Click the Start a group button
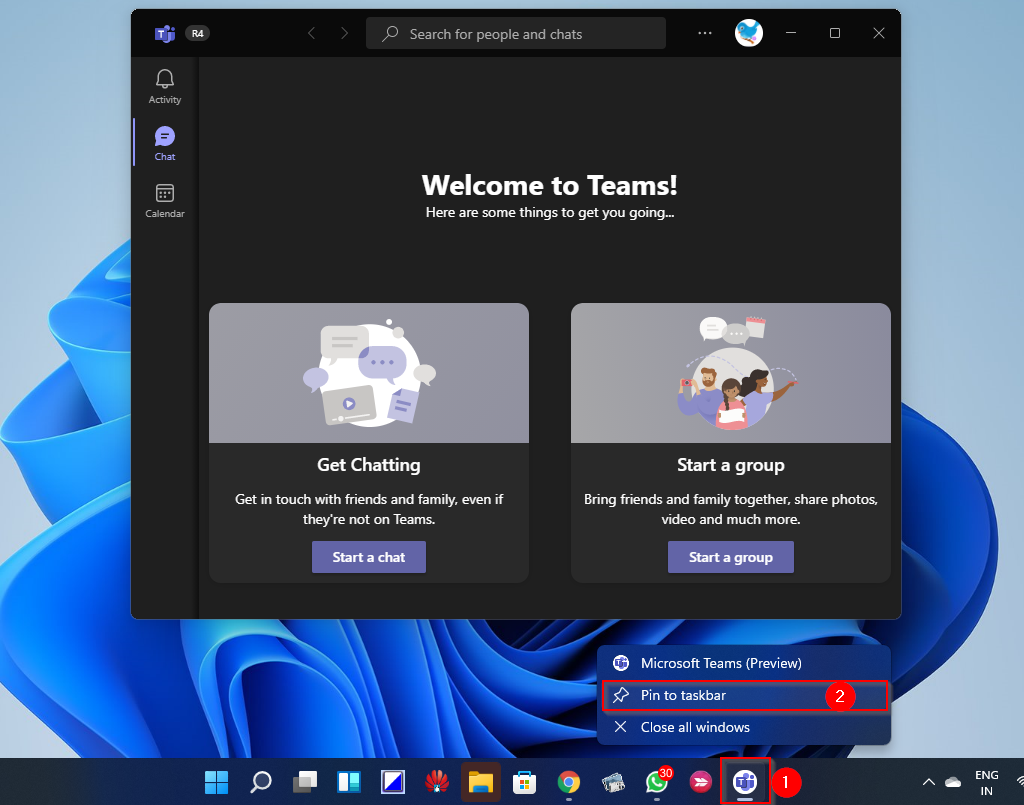The image size is (1024, 805). point(730,557)
